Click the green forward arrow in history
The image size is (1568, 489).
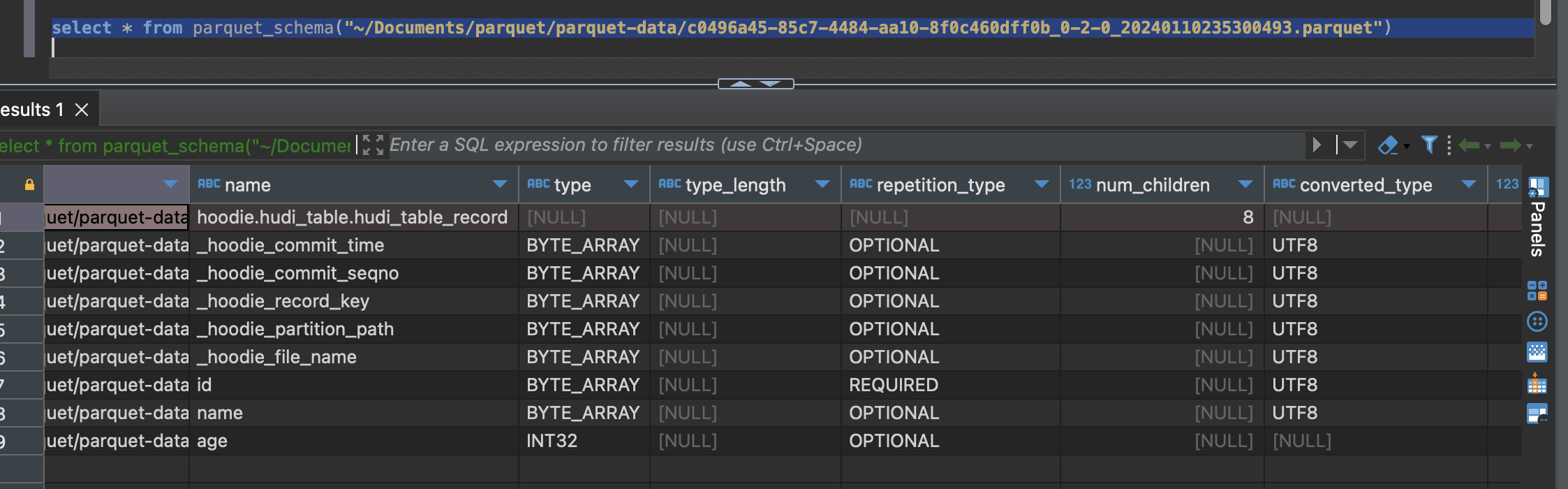click(1510, 145)
